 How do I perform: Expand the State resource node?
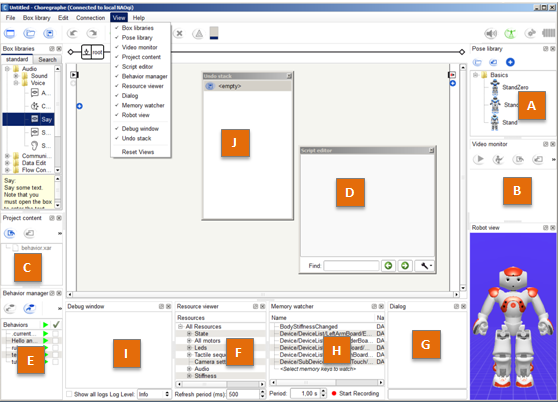189,333
